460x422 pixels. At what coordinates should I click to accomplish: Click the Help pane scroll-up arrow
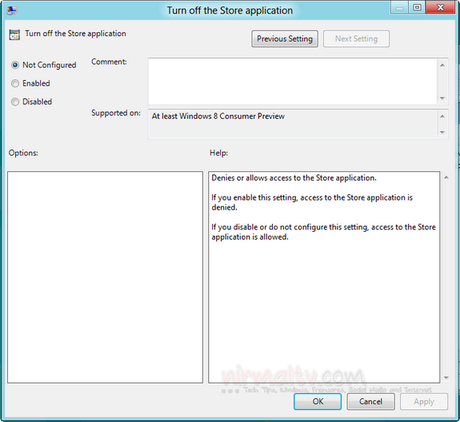pos(446,178)
